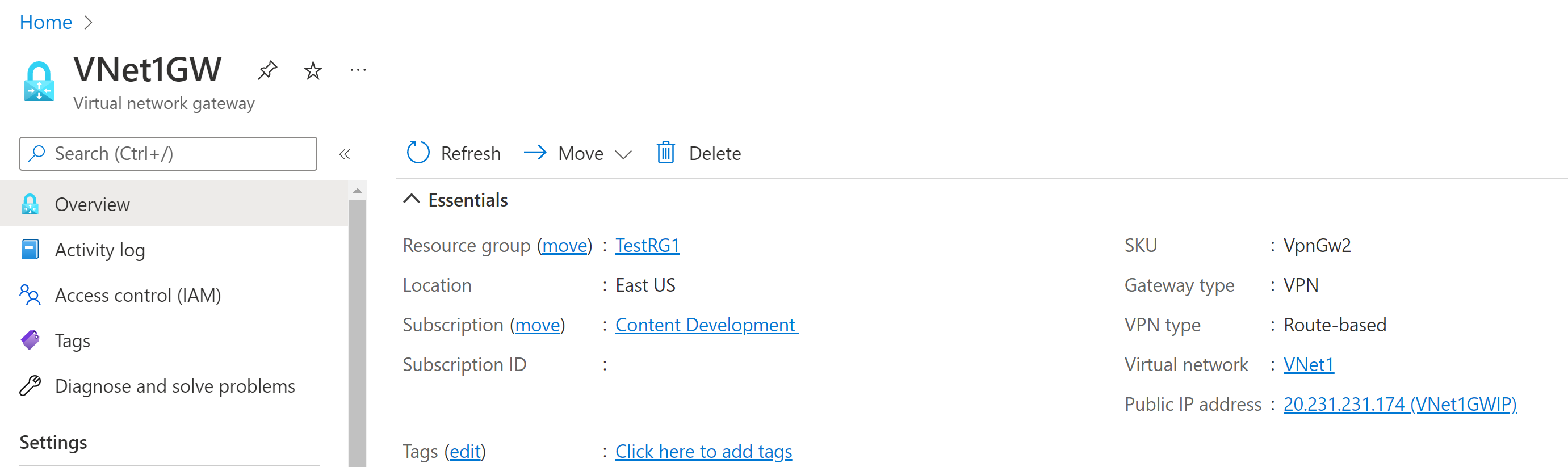Click the Refresh toolbar icon
The height and width of the screenshot is (467, 1568).
coord(418,153)
